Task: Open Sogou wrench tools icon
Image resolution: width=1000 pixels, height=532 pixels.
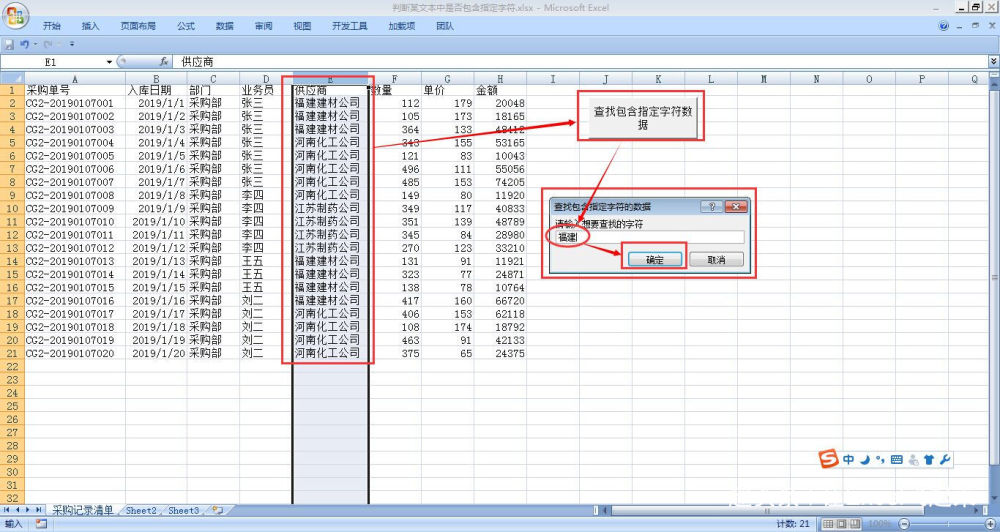Action: [945, 460]
